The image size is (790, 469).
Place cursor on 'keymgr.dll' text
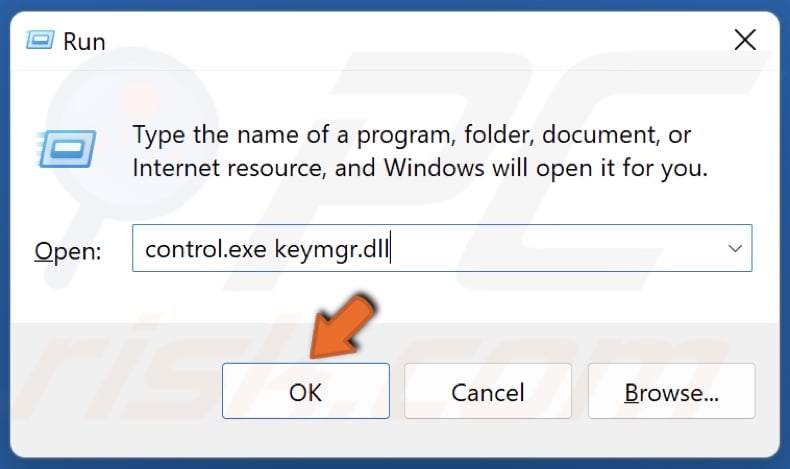click(332, 250)
